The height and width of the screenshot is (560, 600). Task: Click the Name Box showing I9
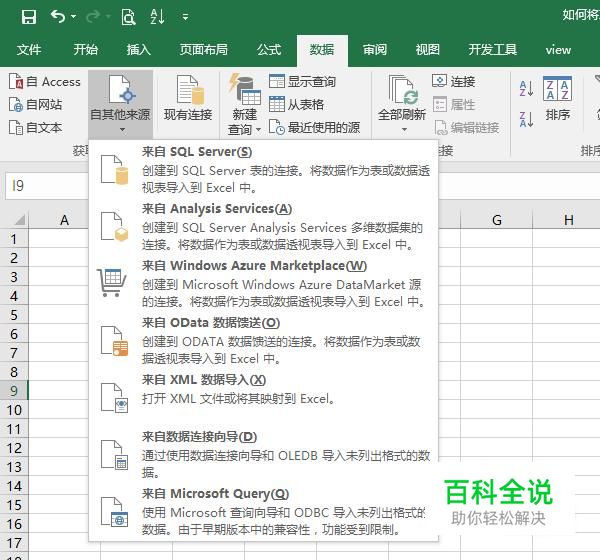click(x=47, y=186)
